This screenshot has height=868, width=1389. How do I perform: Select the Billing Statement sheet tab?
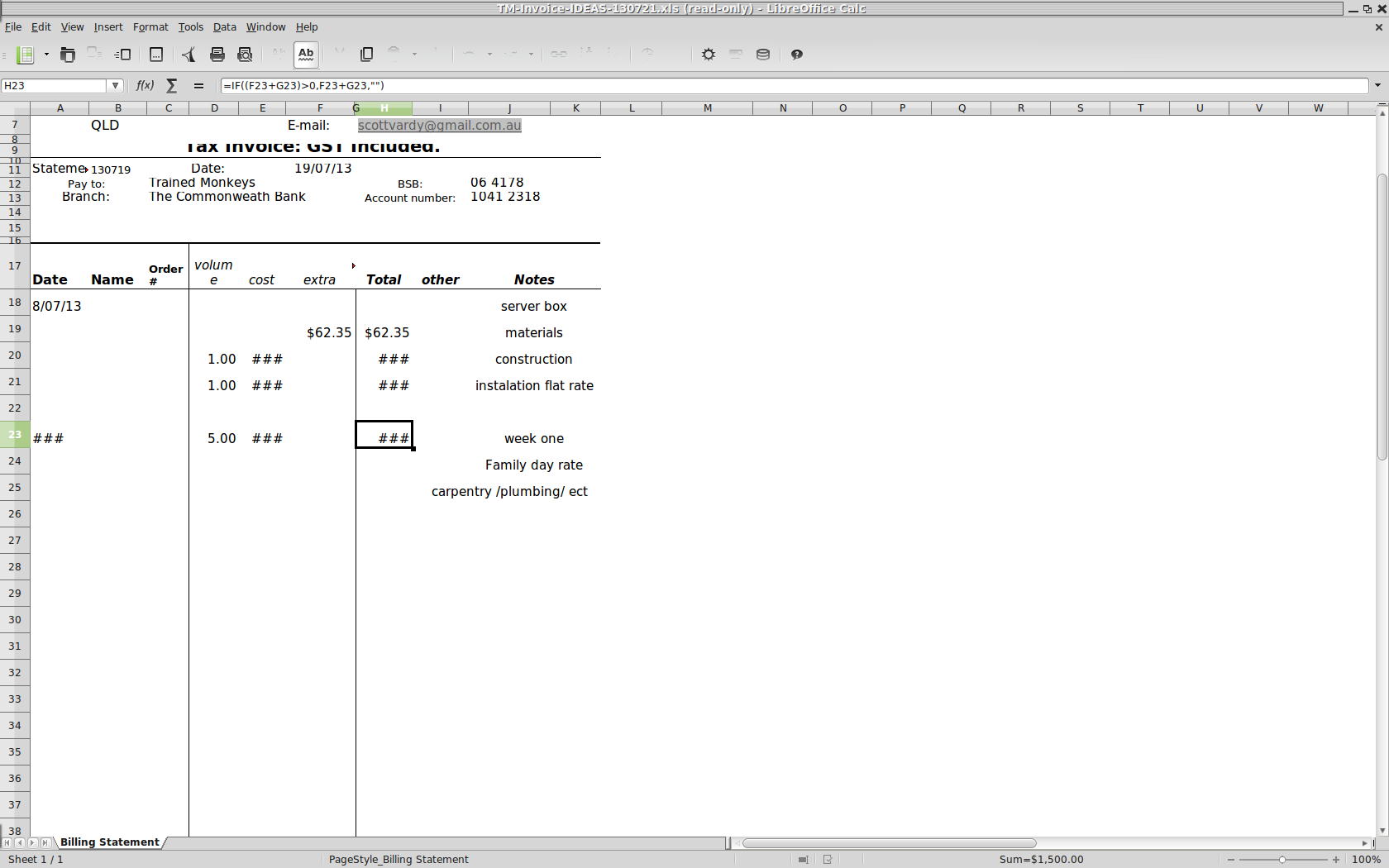(x=109, y=842)
